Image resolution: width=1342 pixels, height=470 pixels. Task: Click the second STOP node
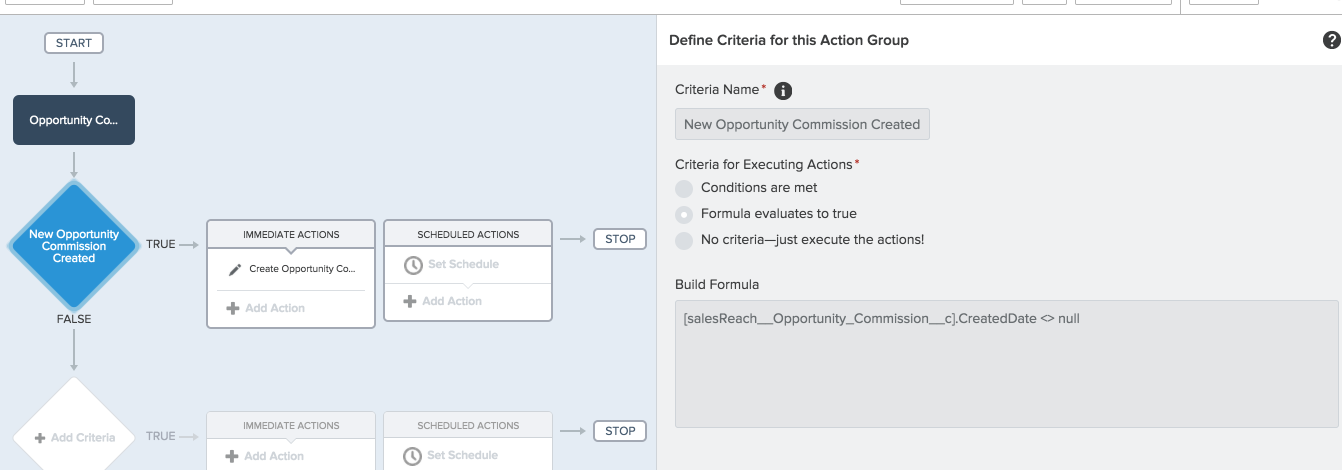tap(620, 431)
